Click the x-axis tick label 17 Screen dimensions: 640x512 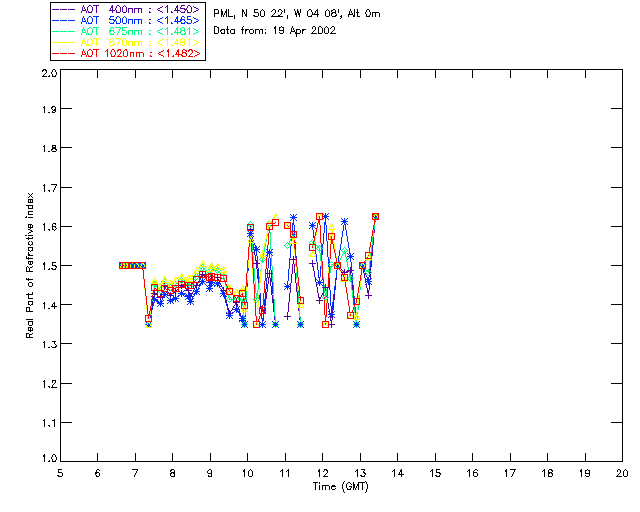point(510,473)
